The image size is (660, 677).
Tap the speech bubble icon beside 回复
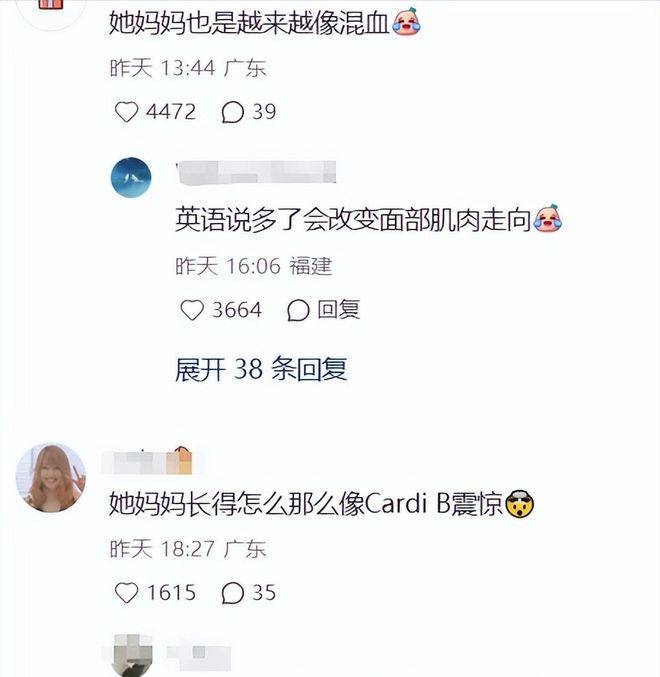coord(298,310)
